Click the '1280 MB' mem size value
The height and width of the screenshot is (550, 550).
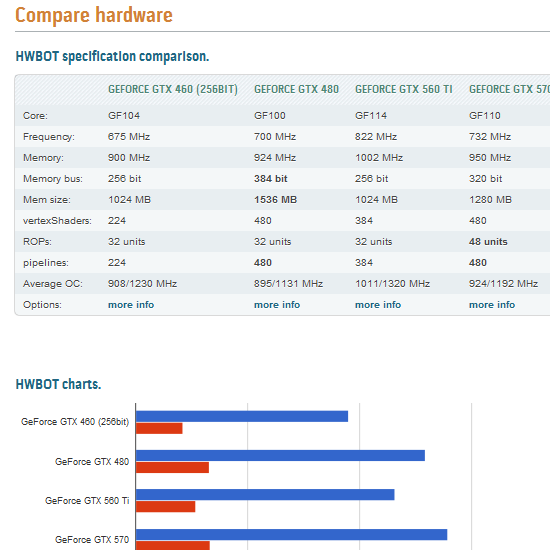click(490, 200)
